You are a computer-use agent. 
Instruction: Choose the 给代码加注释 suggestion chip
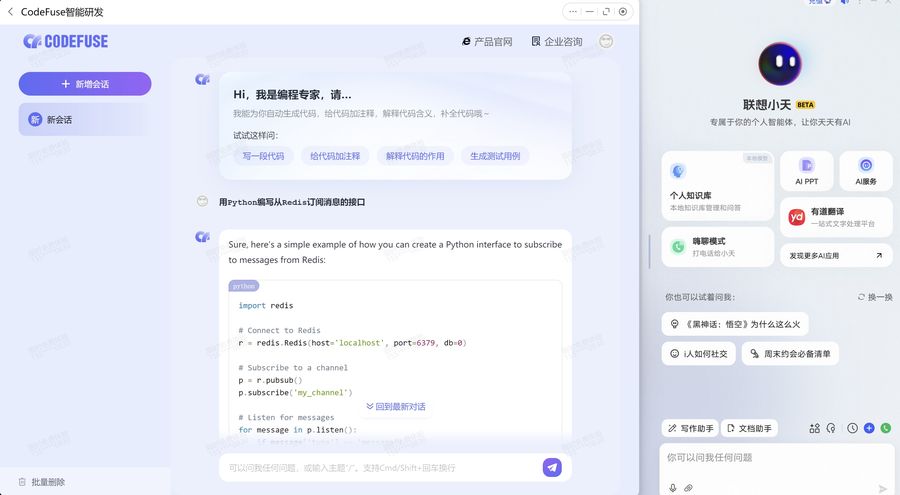tap(335, 156)
